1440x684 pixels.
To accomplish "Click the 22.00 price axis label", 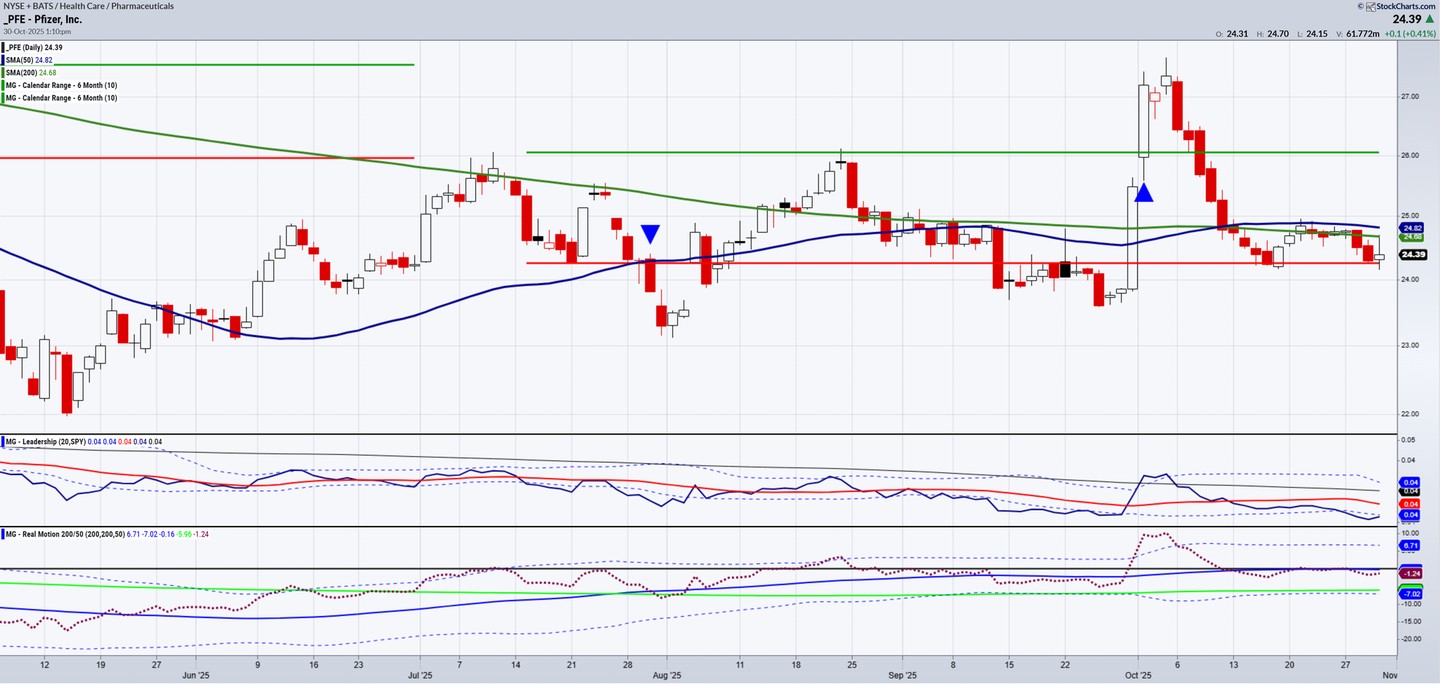I will (1410, 414).
